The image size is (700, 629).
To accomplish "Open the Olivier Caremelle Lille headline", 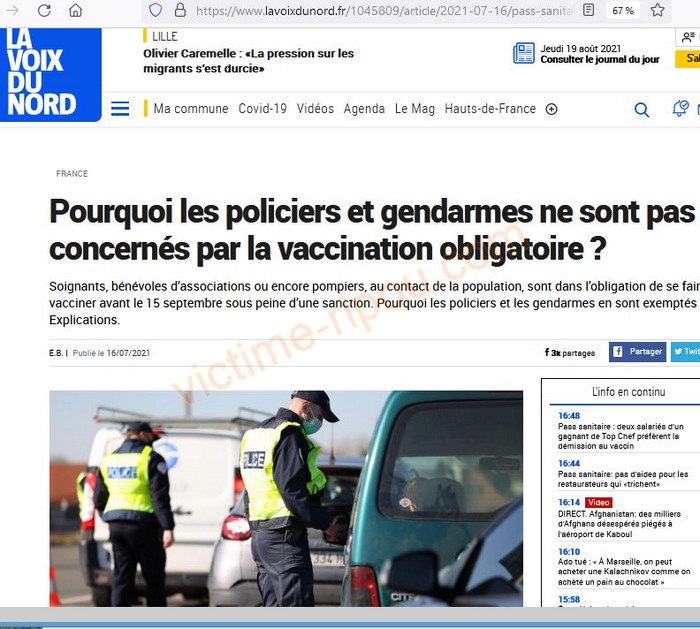I will [x=248, y=61].
